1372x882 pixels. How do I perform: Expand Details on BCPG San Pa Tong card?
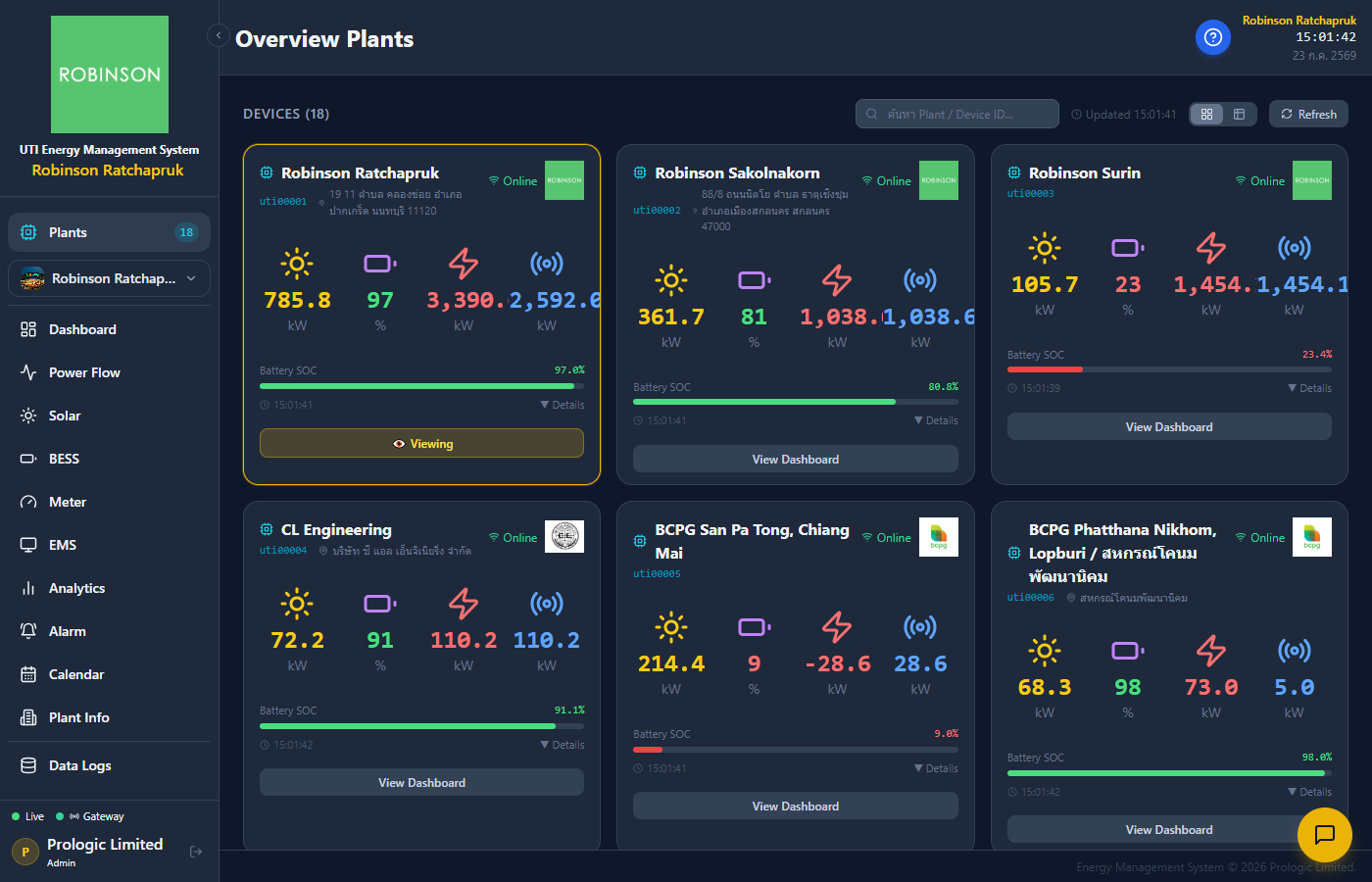point(936,768)
